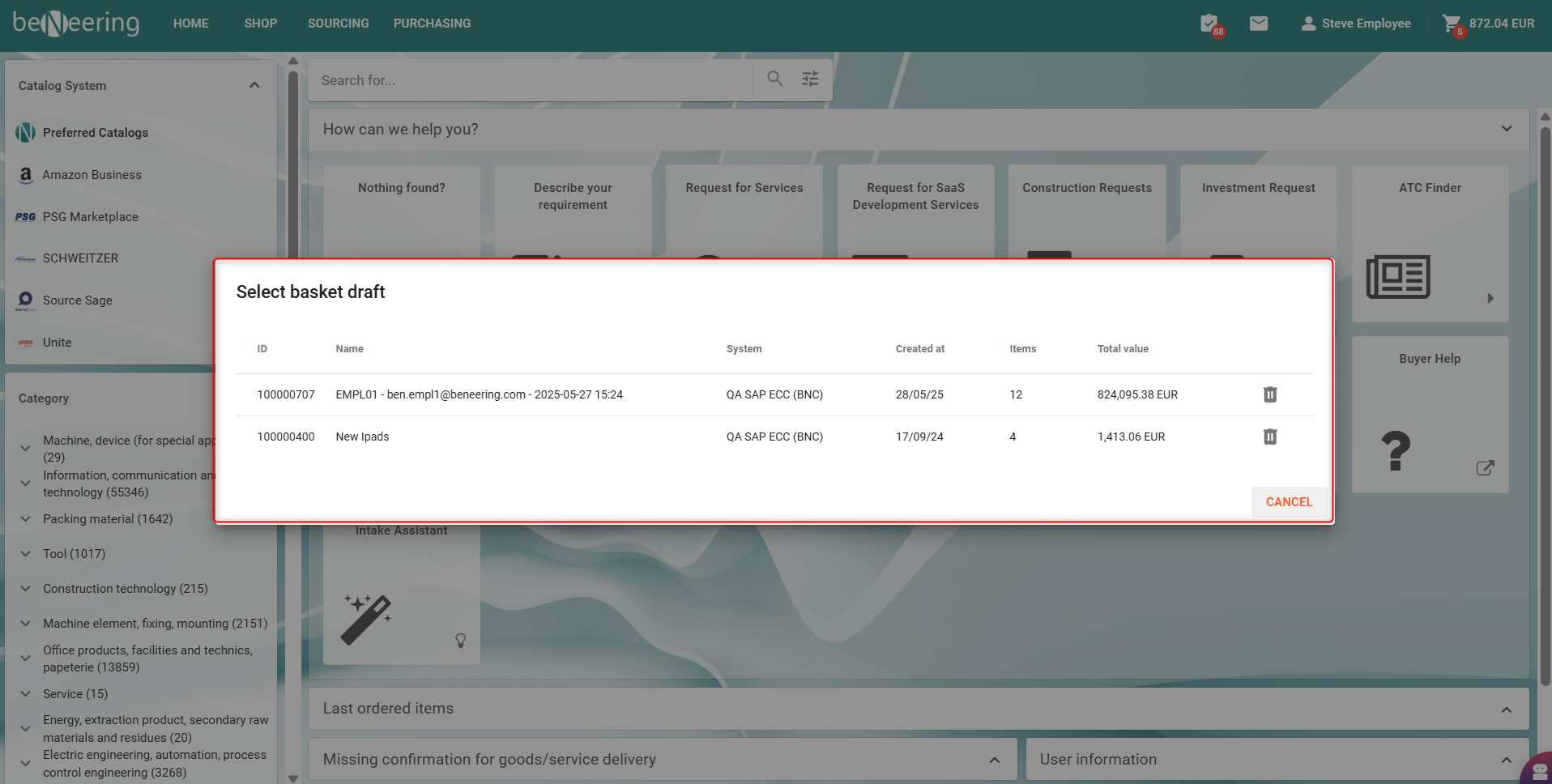Open the SOURCING menu
The height and width of the screenshot is (784, 1552).
pyautogui.click(x=338, y=23)
